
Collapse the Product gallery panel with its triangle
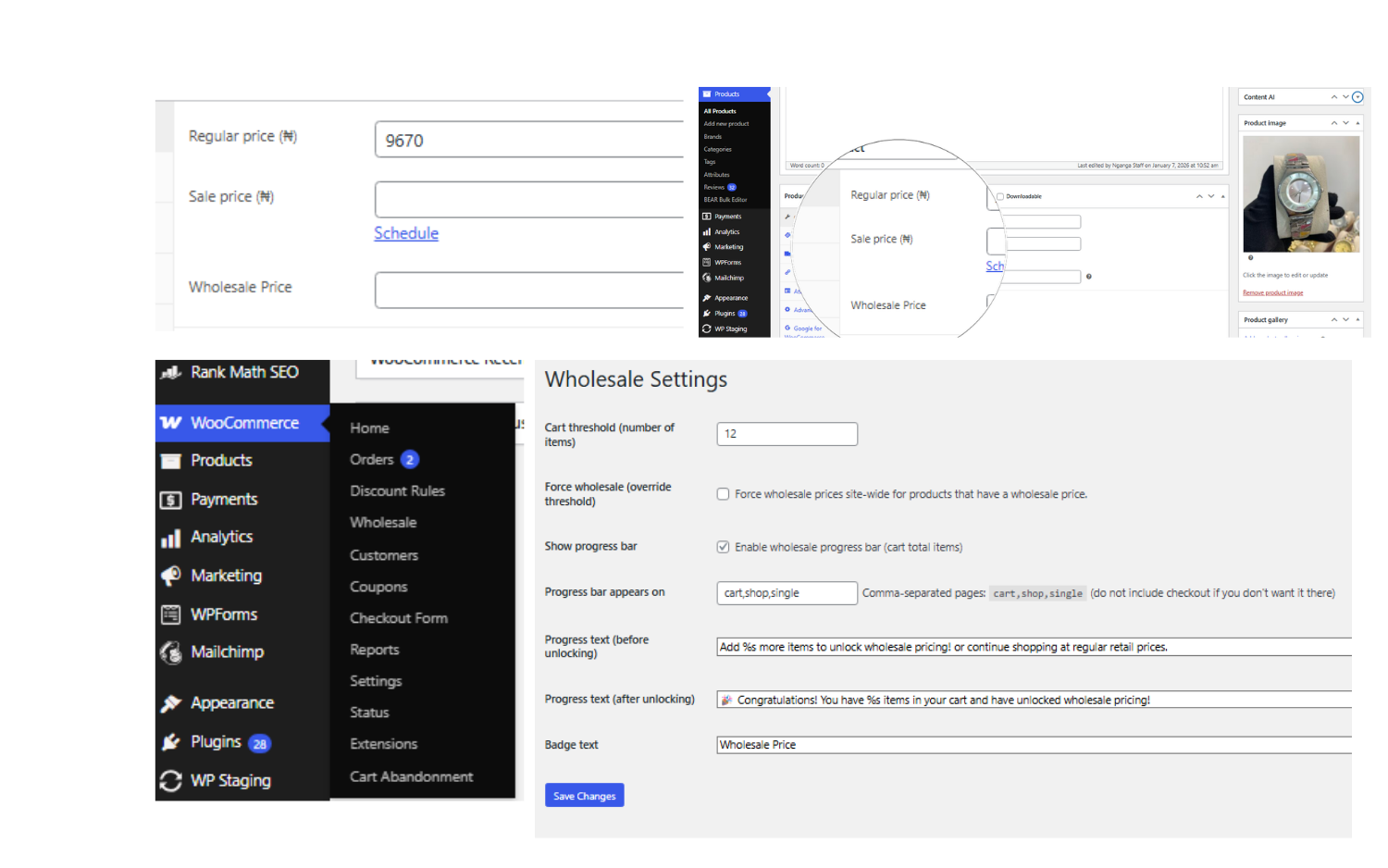click(x=1357, y=320)
